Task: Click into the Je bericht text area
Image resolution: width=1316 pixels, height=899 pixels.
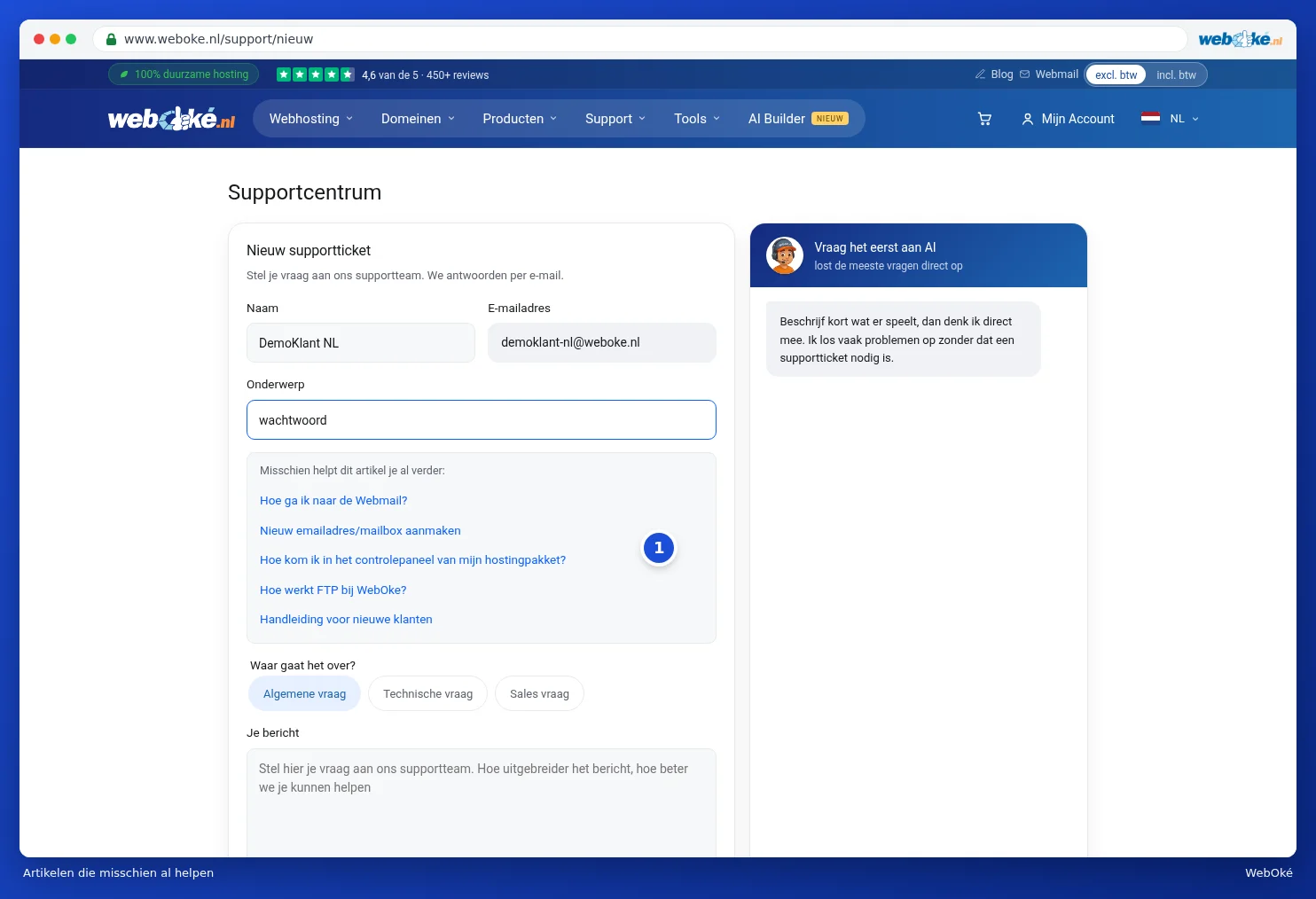Action: (482, 802)
